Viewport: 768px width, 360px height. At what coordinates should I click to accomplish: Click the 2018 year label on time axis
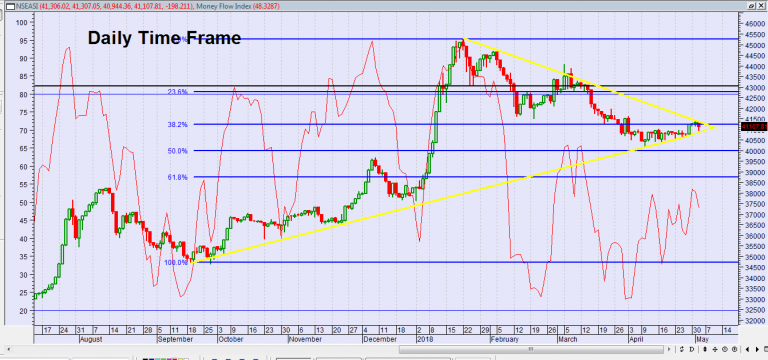coord(425,339)
